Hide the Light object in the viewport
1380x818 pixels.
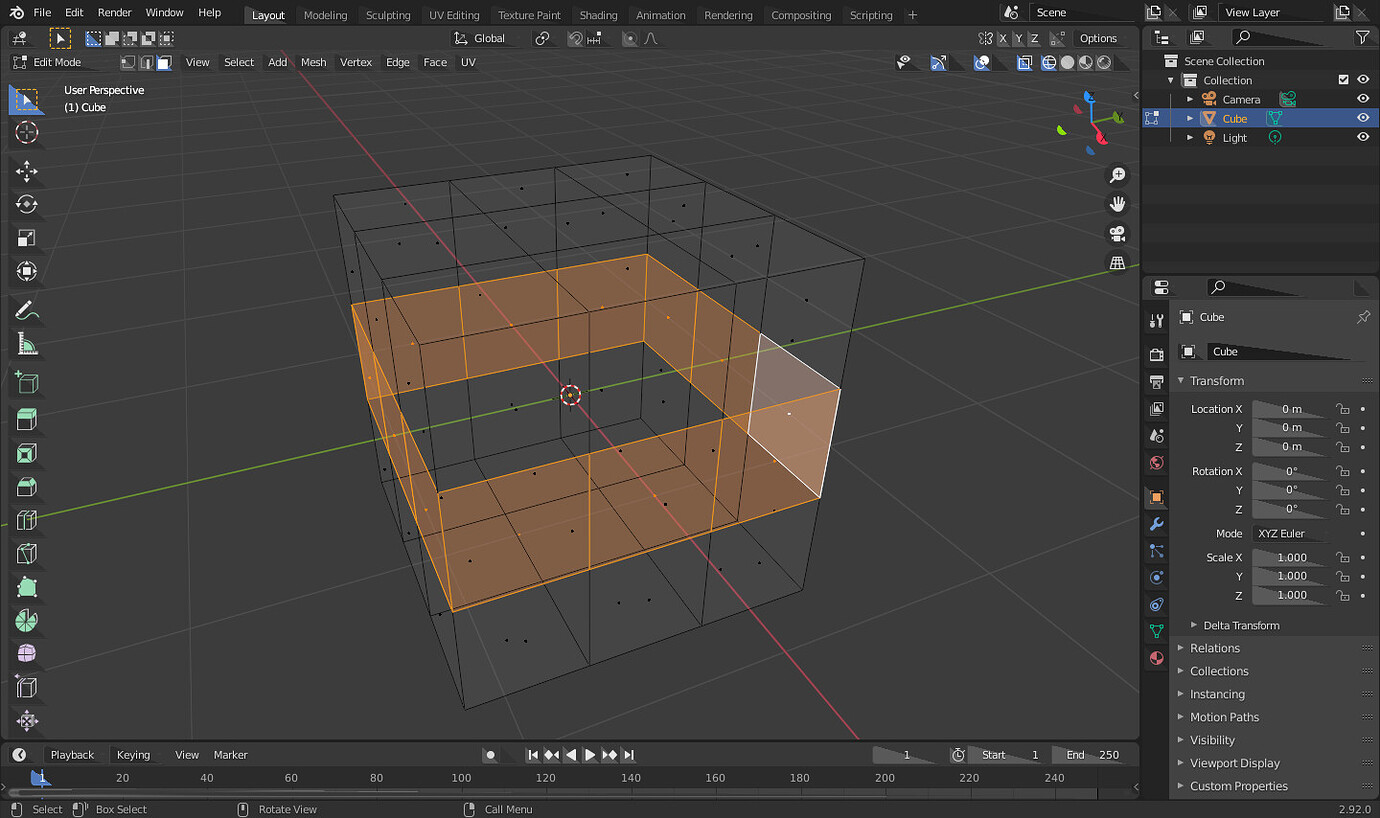[x=1363, y=137]
